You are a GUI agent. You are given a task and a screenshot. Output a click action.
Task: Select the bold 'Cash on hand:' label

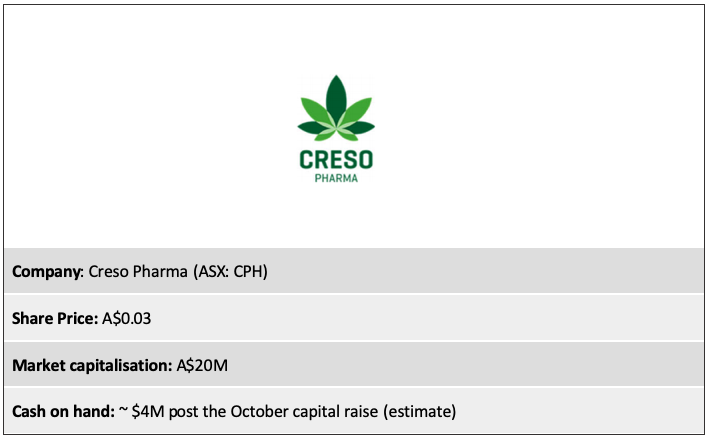(63, 412)
